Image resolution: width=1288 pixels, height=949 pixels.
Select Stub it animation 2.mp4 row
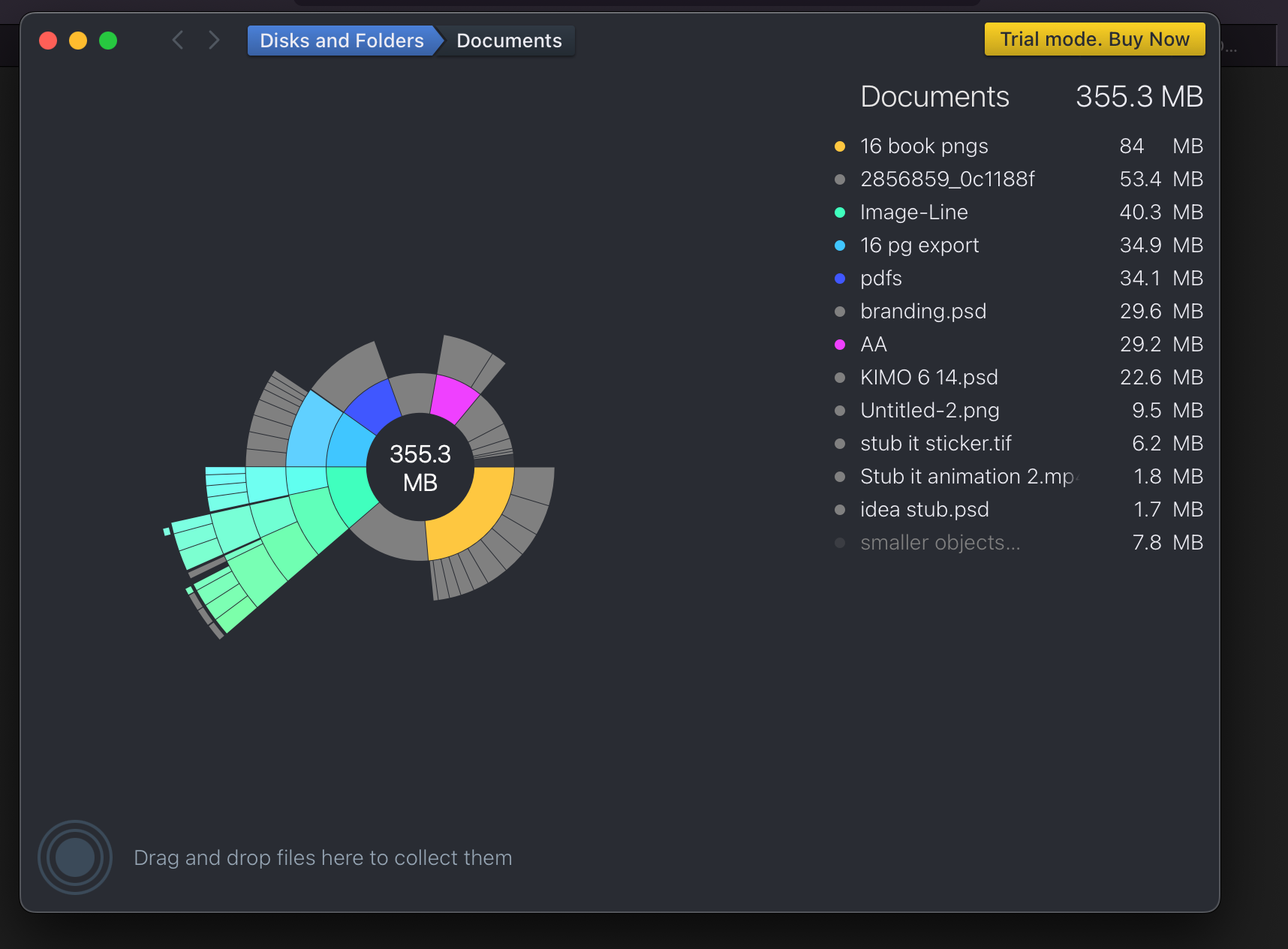1019,477
